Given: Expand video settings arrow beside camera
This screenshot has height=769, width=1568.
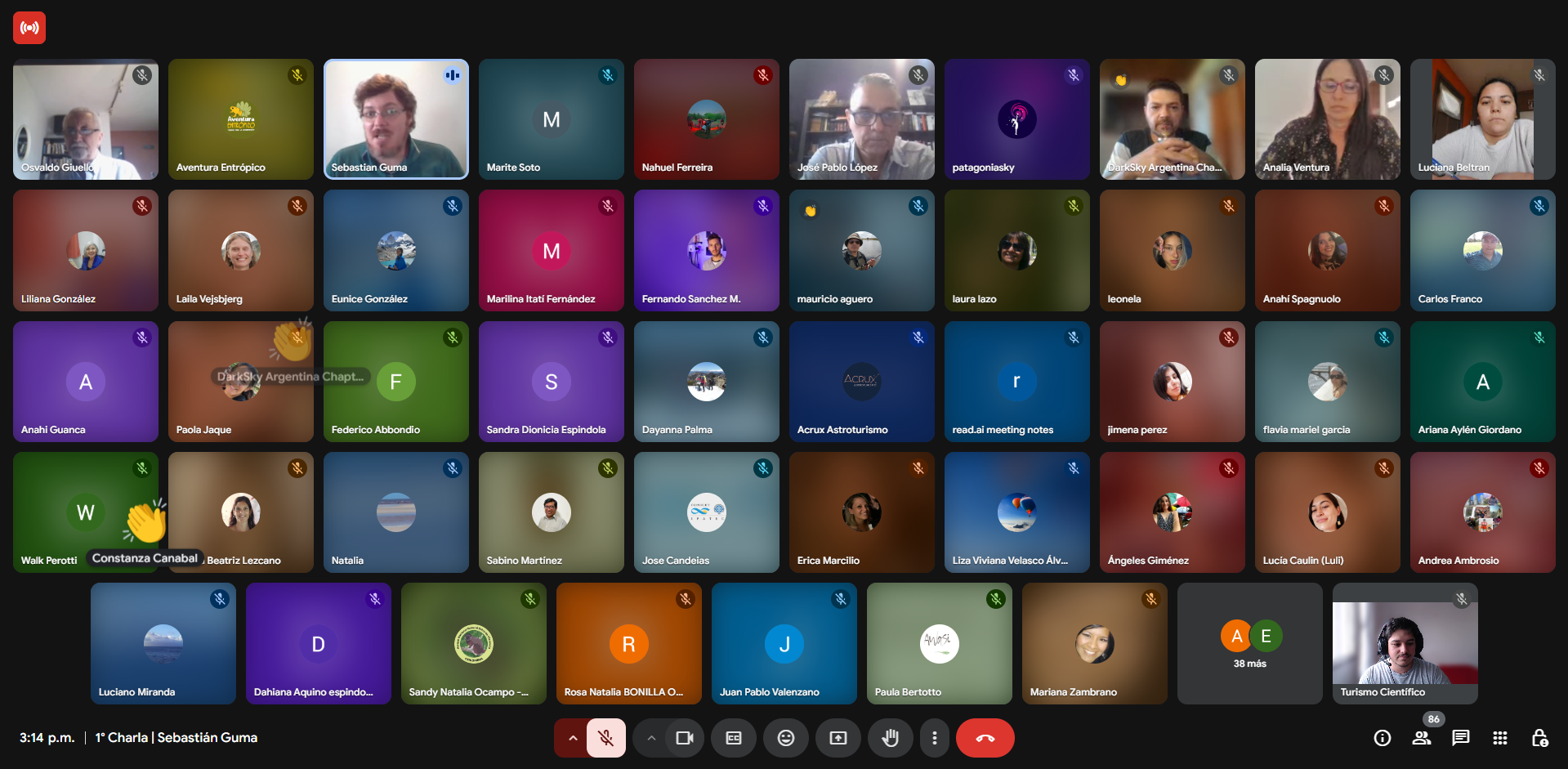Looking at the screenshot, I should (x=651, y=738).
